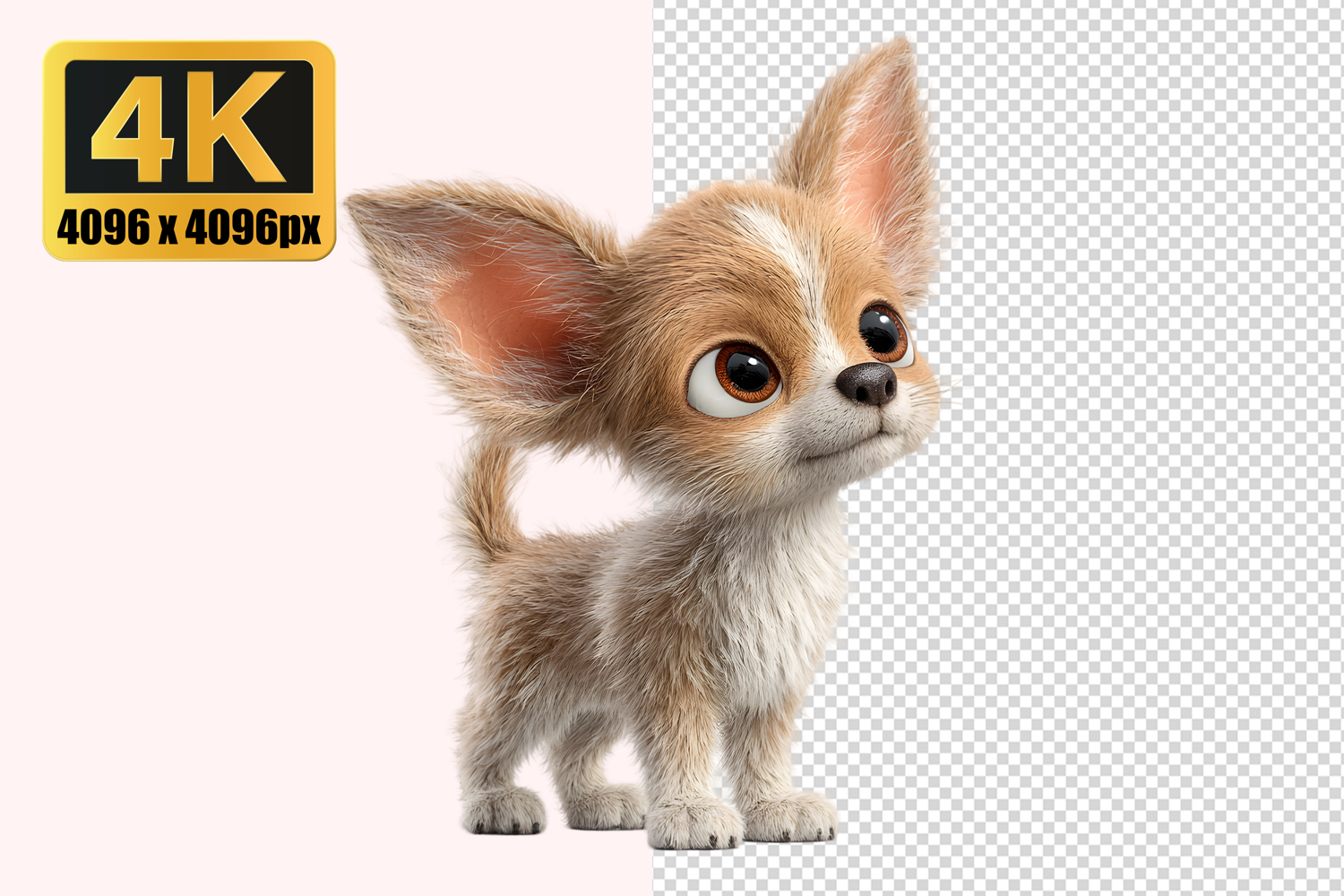This screenshot has height=896, width=1344.
Task: Click the gold 4K badge
Action: (188, 151)
